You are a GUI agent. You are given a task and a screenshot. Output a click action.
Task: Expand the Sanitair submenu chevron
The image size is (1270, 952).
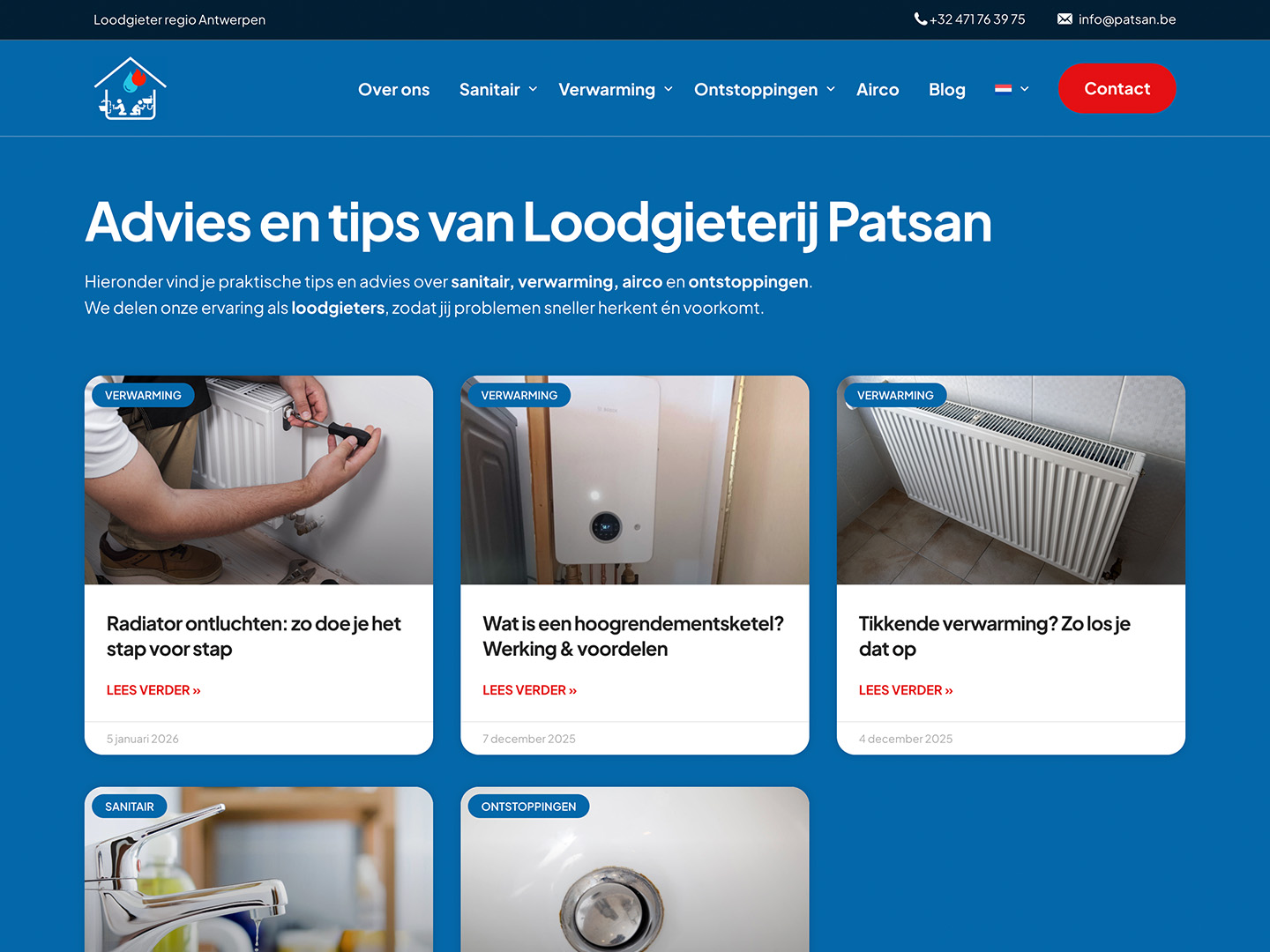coord(533,89)
